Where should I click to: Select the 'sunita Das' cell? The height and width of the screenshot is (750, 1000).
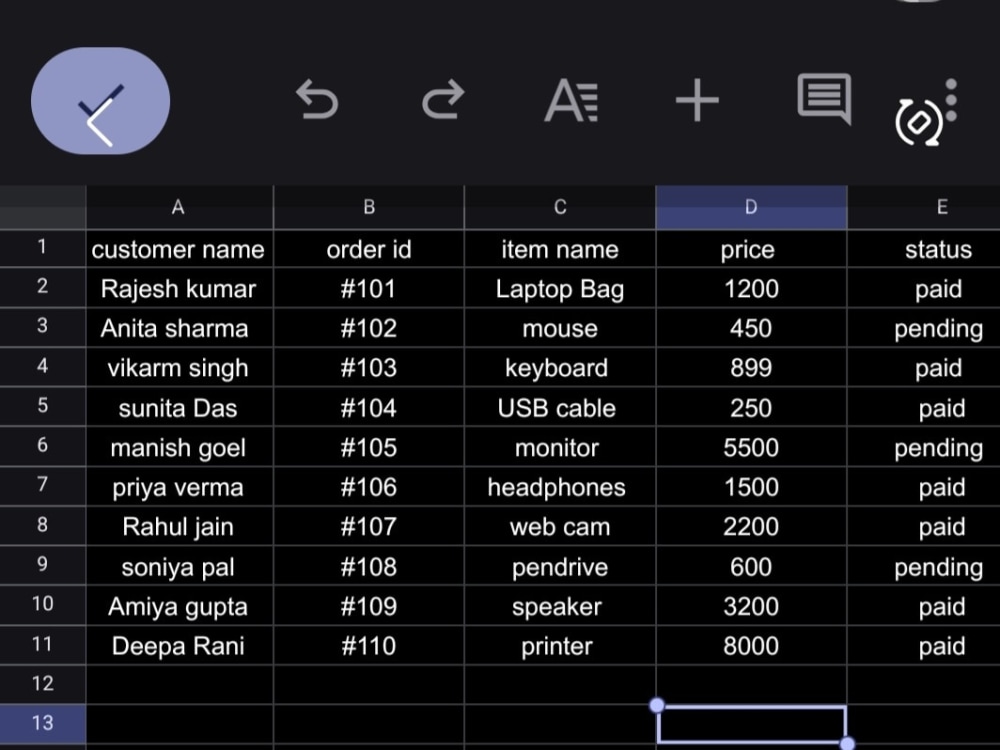pyautogui.click(x=179, y=408)
